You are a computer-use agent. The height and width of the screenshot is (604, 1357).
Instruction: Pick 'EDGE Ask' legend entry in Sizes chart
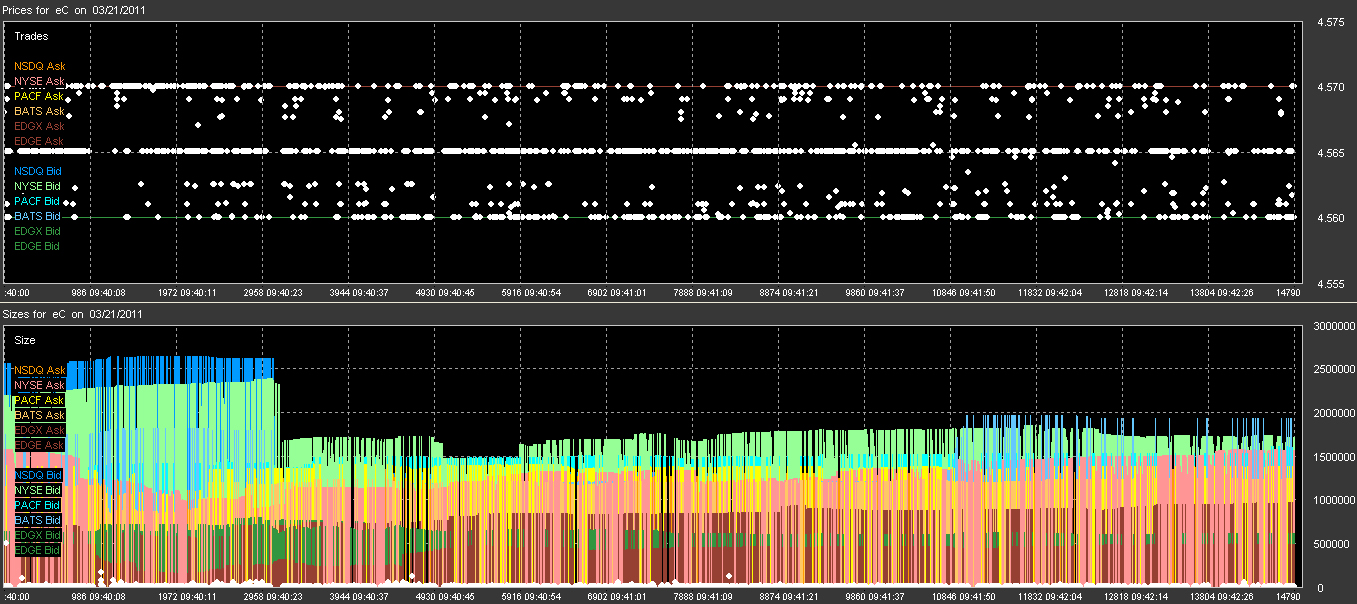[40, 445]
